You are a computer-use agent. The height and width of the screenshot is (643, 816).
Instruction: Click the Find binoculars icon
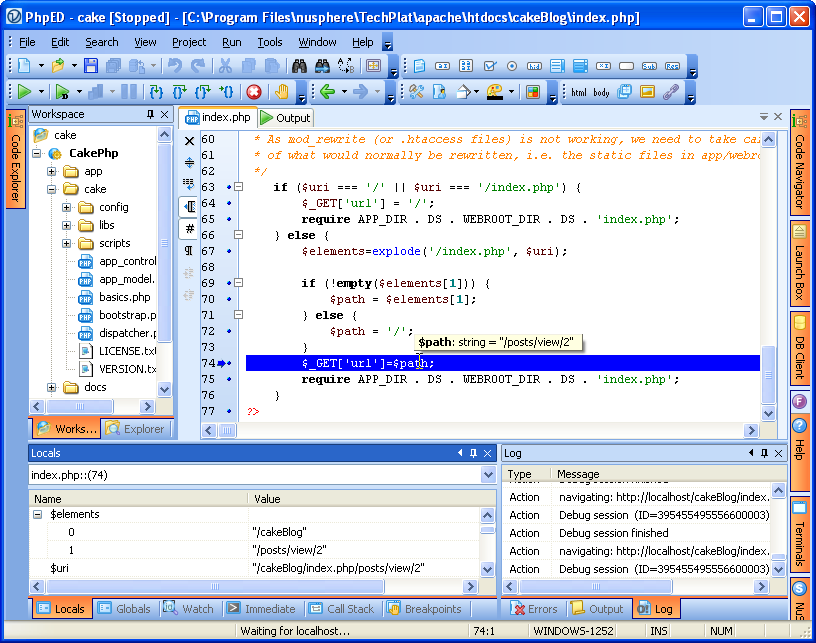[298, 66]
